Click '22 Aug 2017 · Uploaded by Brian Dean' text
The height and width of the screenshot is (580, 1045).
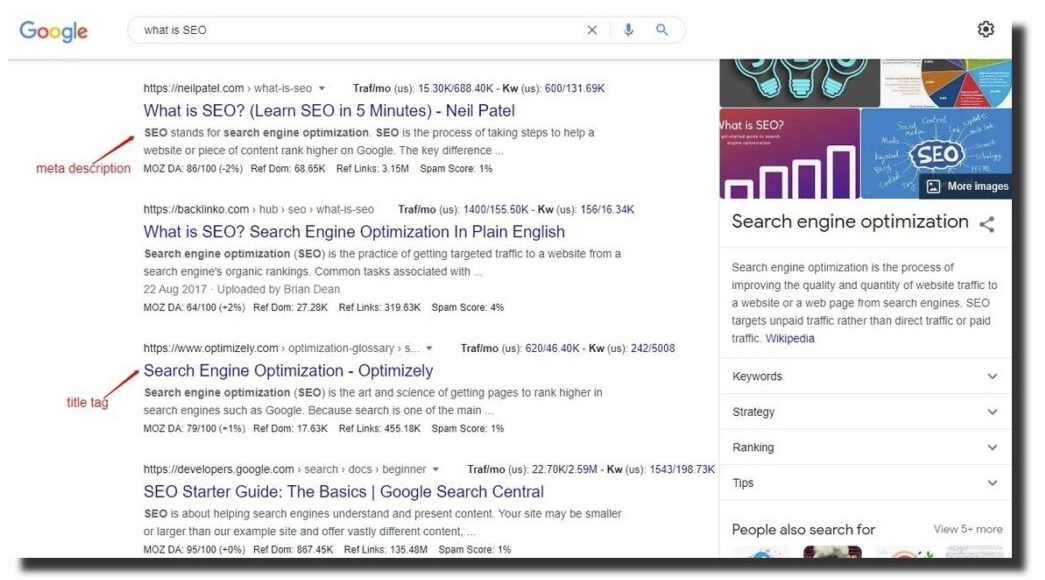point(241,289)
